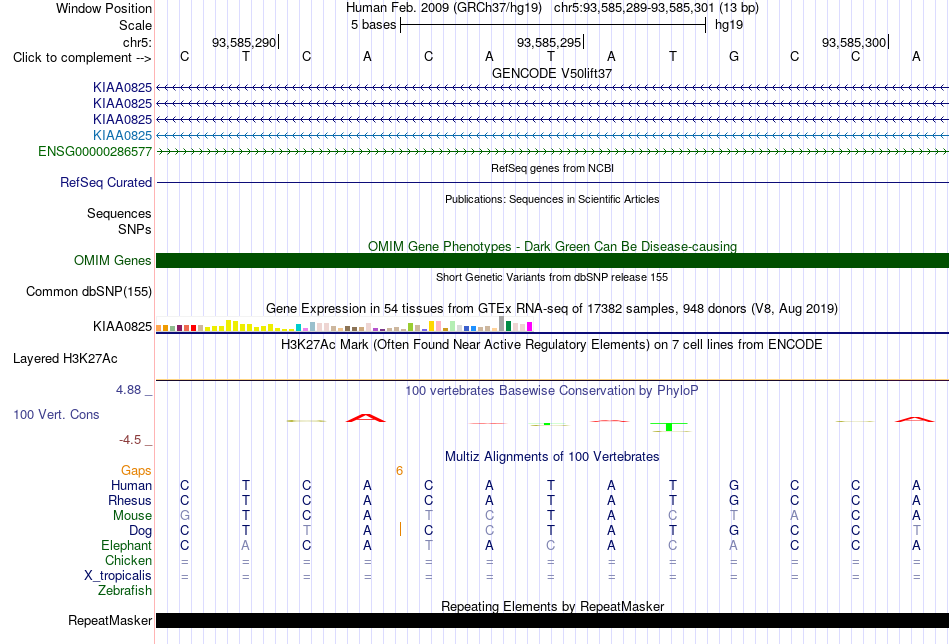This screenshot has height=644, width=950.
Task: Click the Mouse species label
Action: point(132,516)
